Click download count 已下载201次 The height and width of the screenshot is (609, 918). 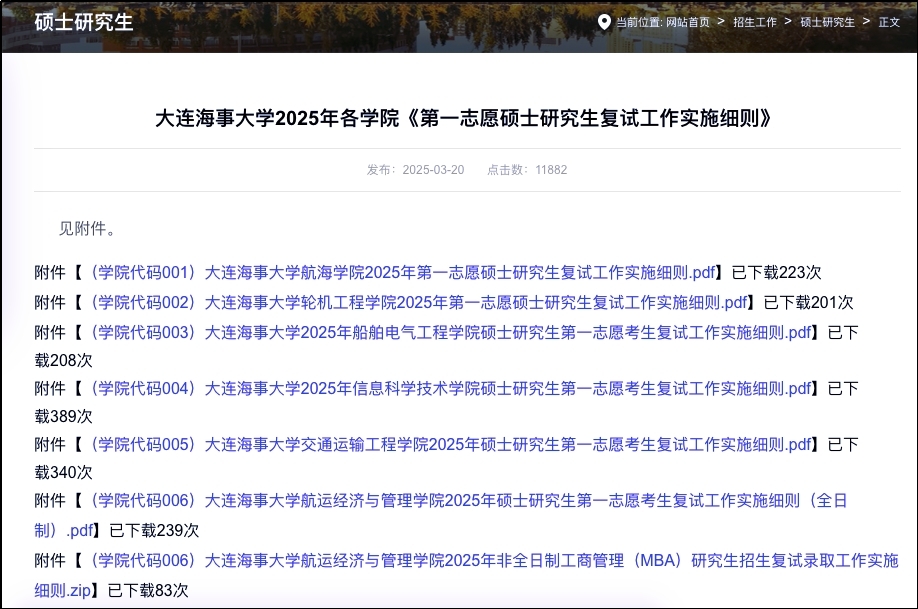point(809,302)
